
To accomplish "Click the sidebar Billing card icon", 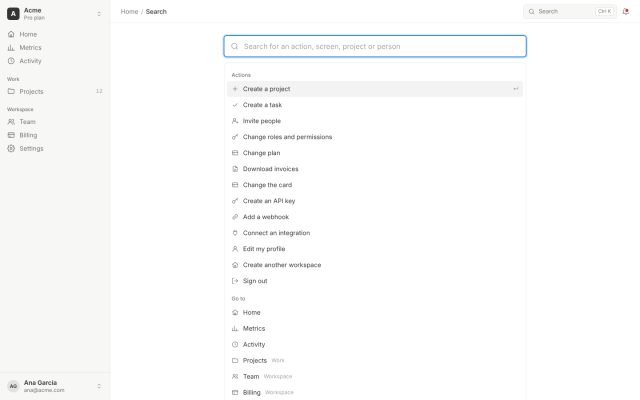I will click(x=11, y=135).
